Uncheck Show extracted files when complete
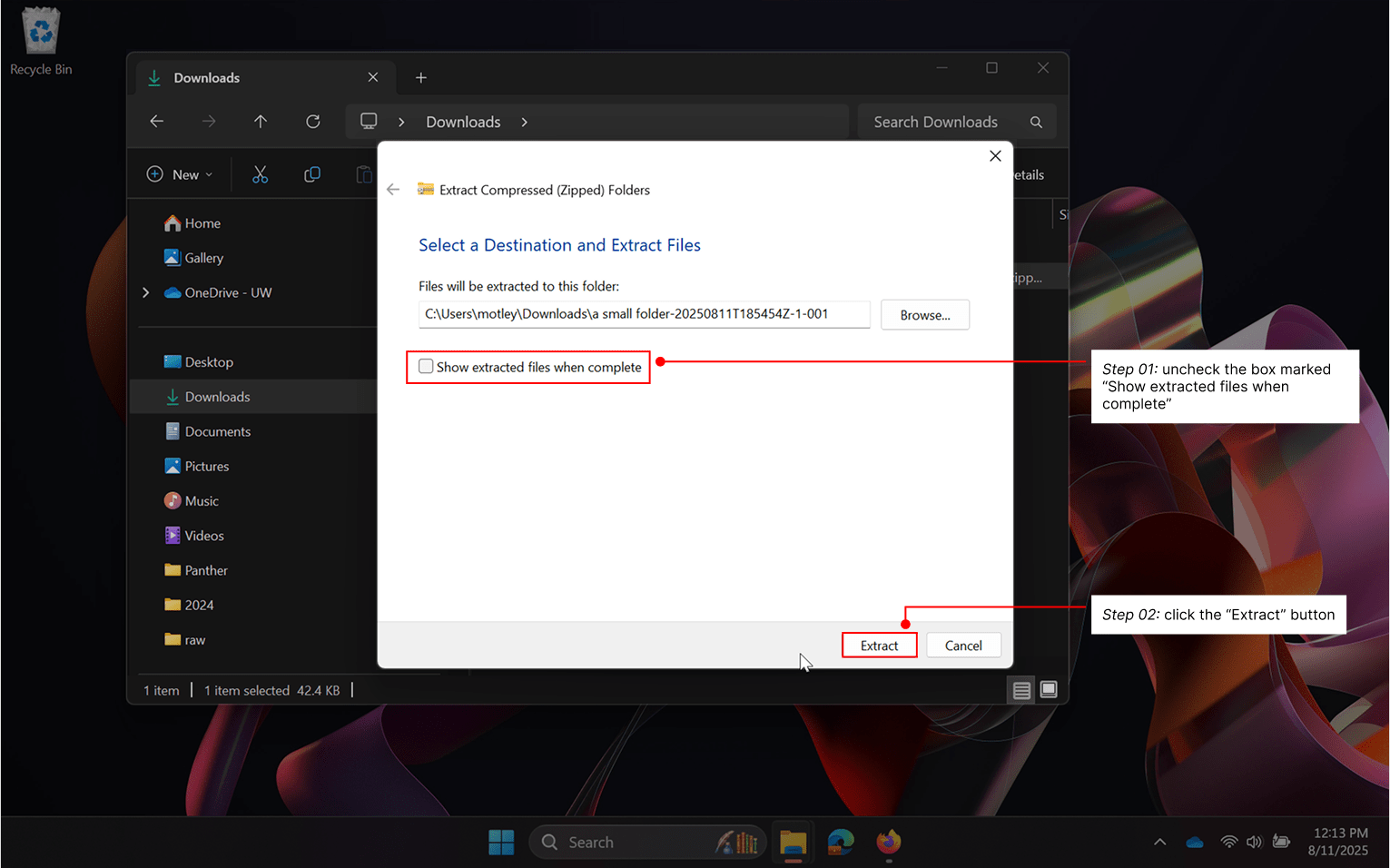 pos(426,367)
